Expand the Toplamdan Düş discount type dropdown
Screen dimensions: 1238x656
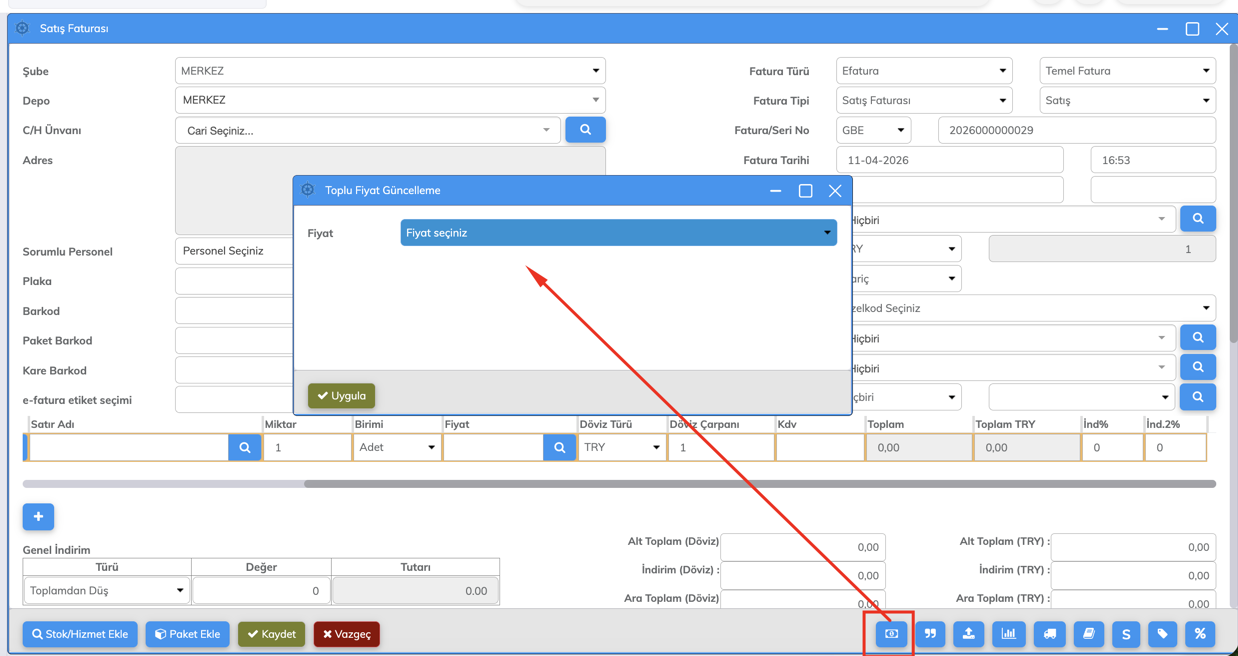tap(107, 591)
